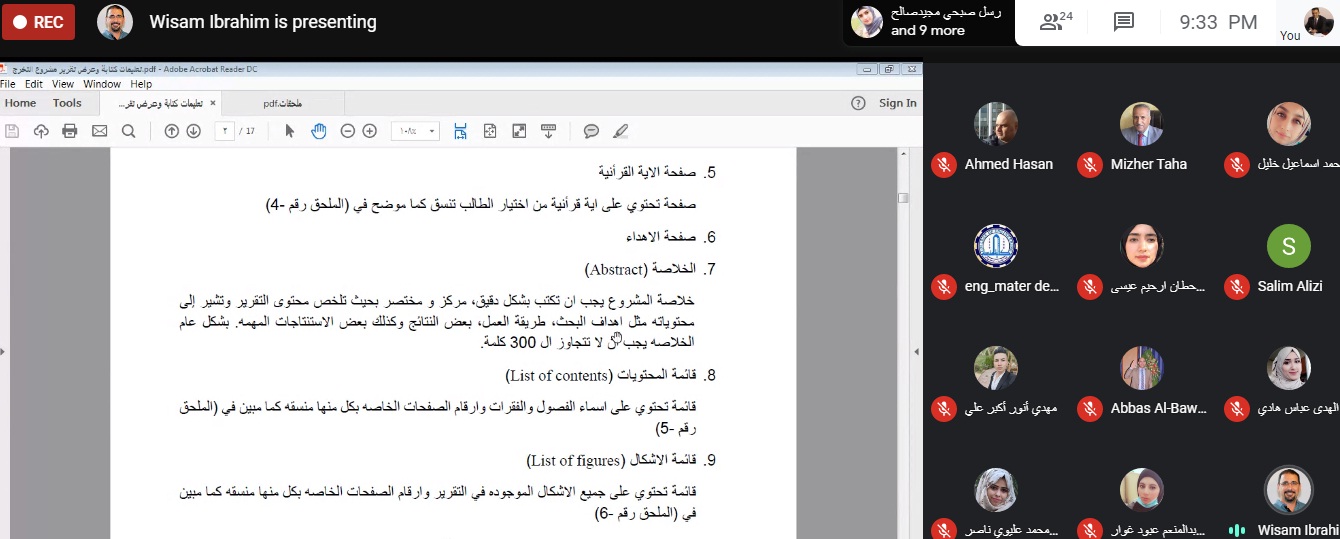
Task: Switch to the Home tab
Action: 20,103
